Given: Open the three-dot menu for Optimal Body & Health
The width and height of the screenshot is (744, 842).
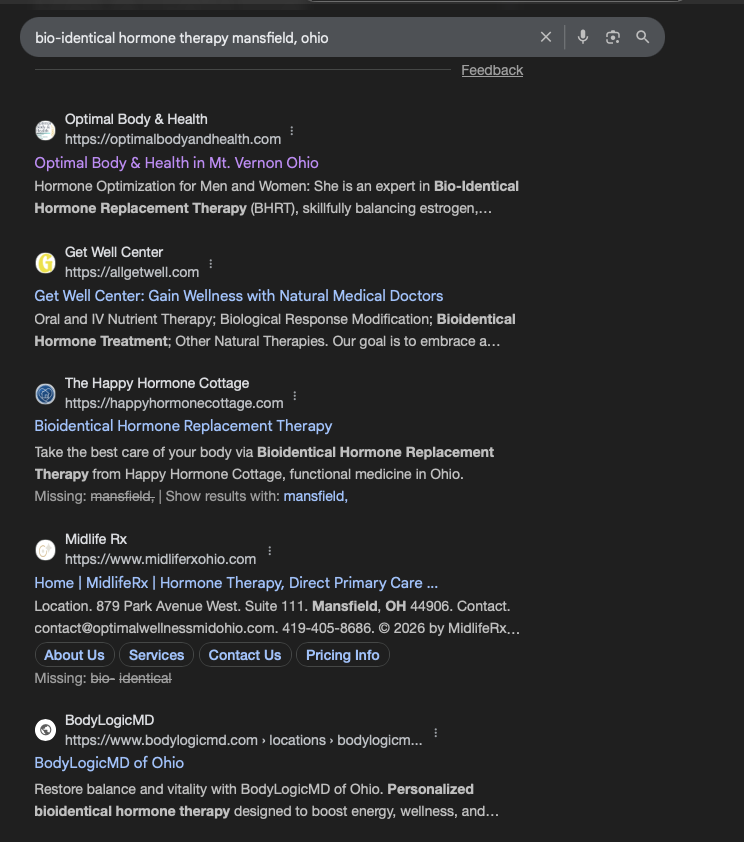Looking at the screenshot, I should point(291,131).
